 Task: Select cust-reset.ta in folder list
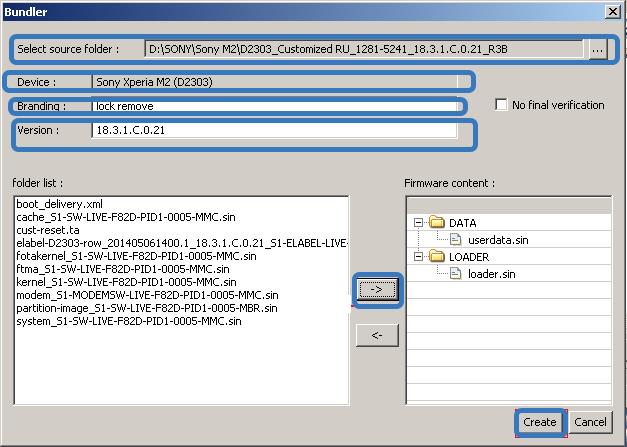pyautogui.click(x=48, y=230)
